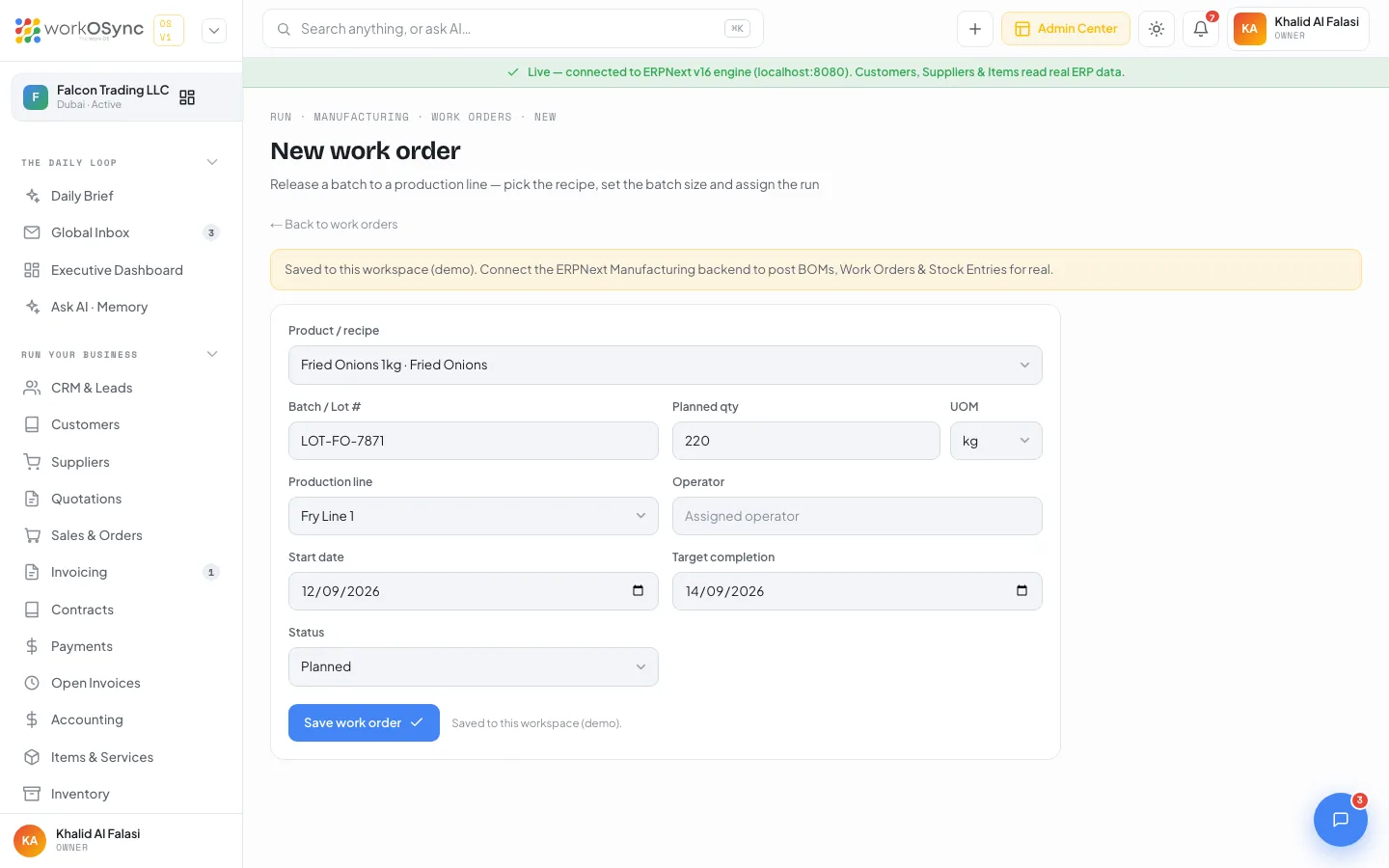Click the Executive Dashboard grid icon
The height and width of the screenshot is (868, 1389).
(32, 270)
